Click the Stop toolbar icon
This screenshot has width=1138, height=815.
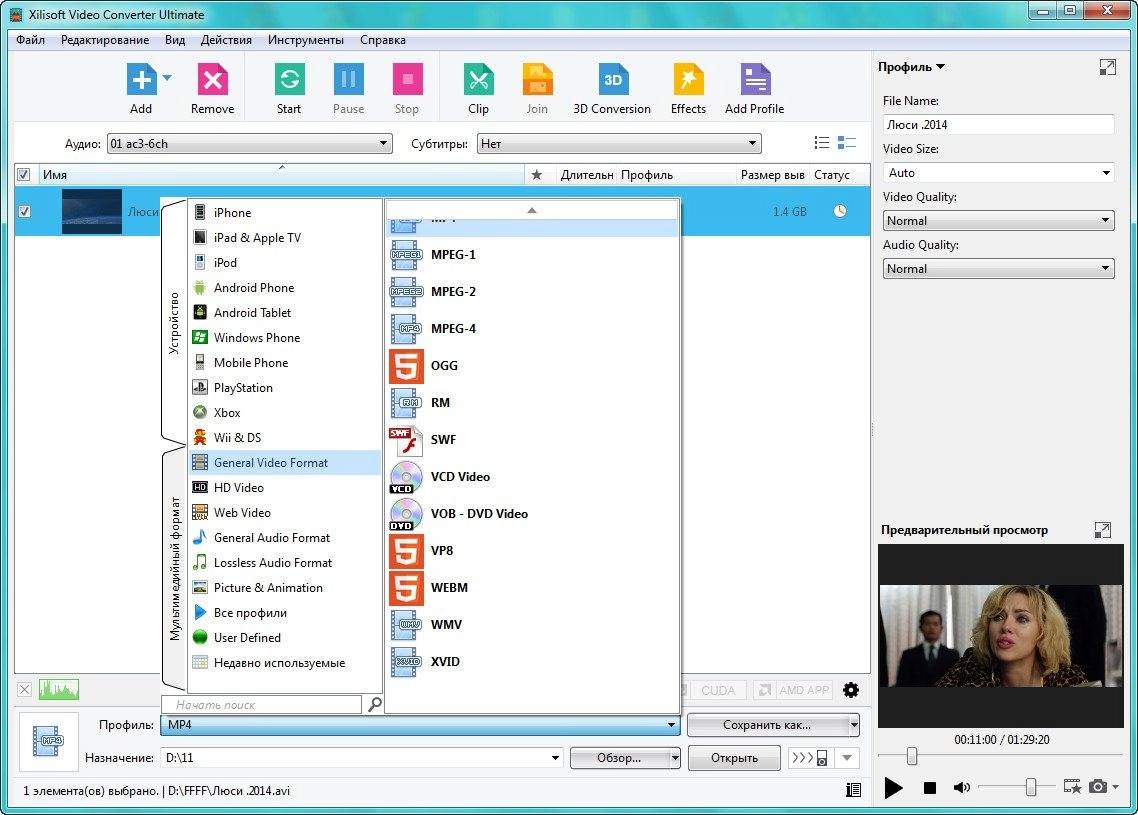tap(407, 80)
